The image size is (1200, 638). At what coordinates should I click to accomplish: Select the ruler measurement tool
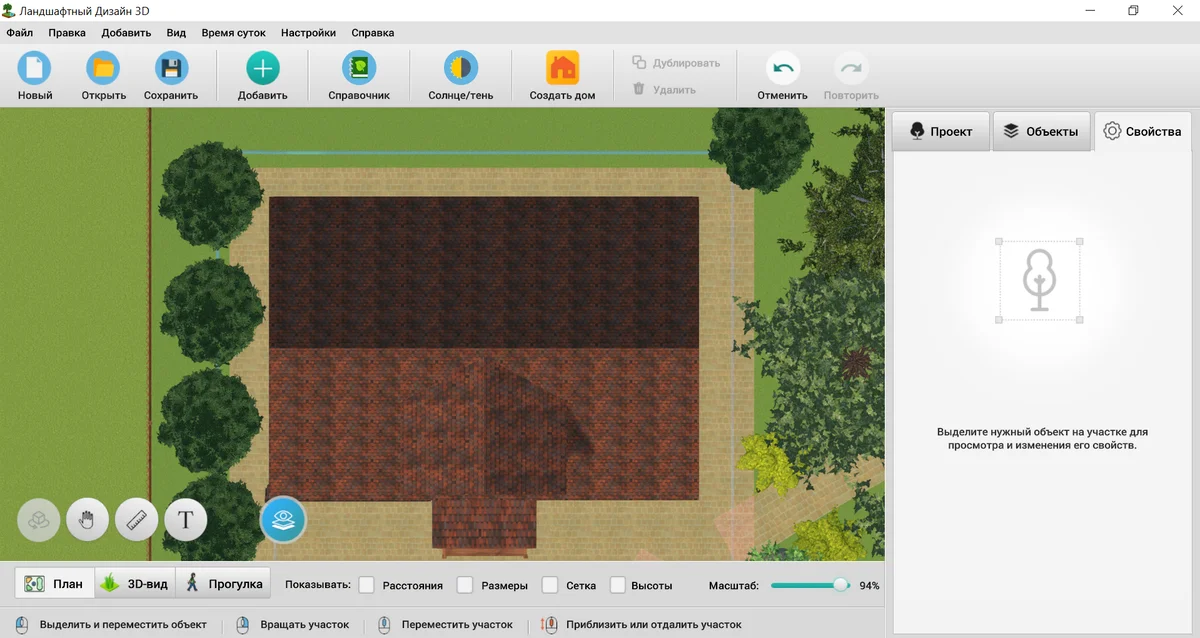pos(137,520)
